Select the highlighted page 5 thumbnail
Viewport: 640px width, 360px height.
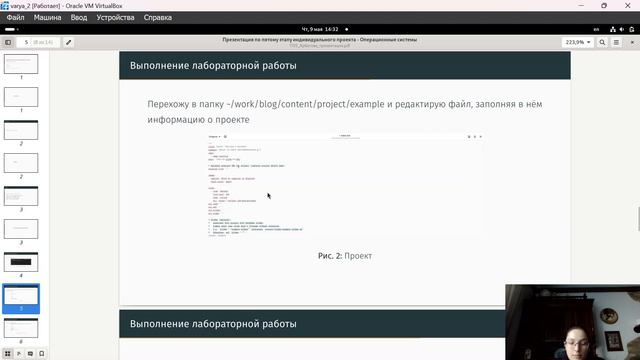pos(21,296)
